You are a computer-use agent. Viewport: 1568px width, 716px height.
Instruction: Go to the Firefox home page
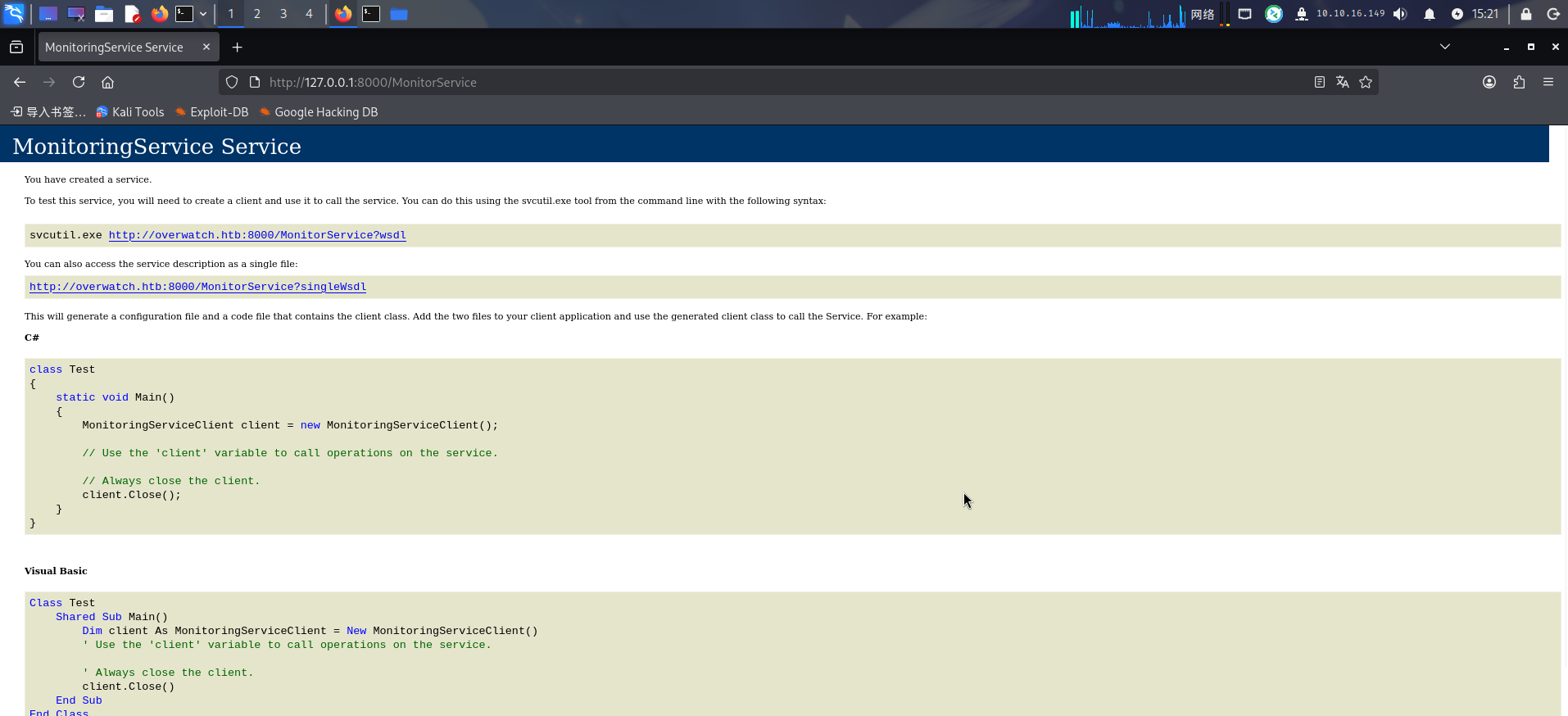click(107, 82)
